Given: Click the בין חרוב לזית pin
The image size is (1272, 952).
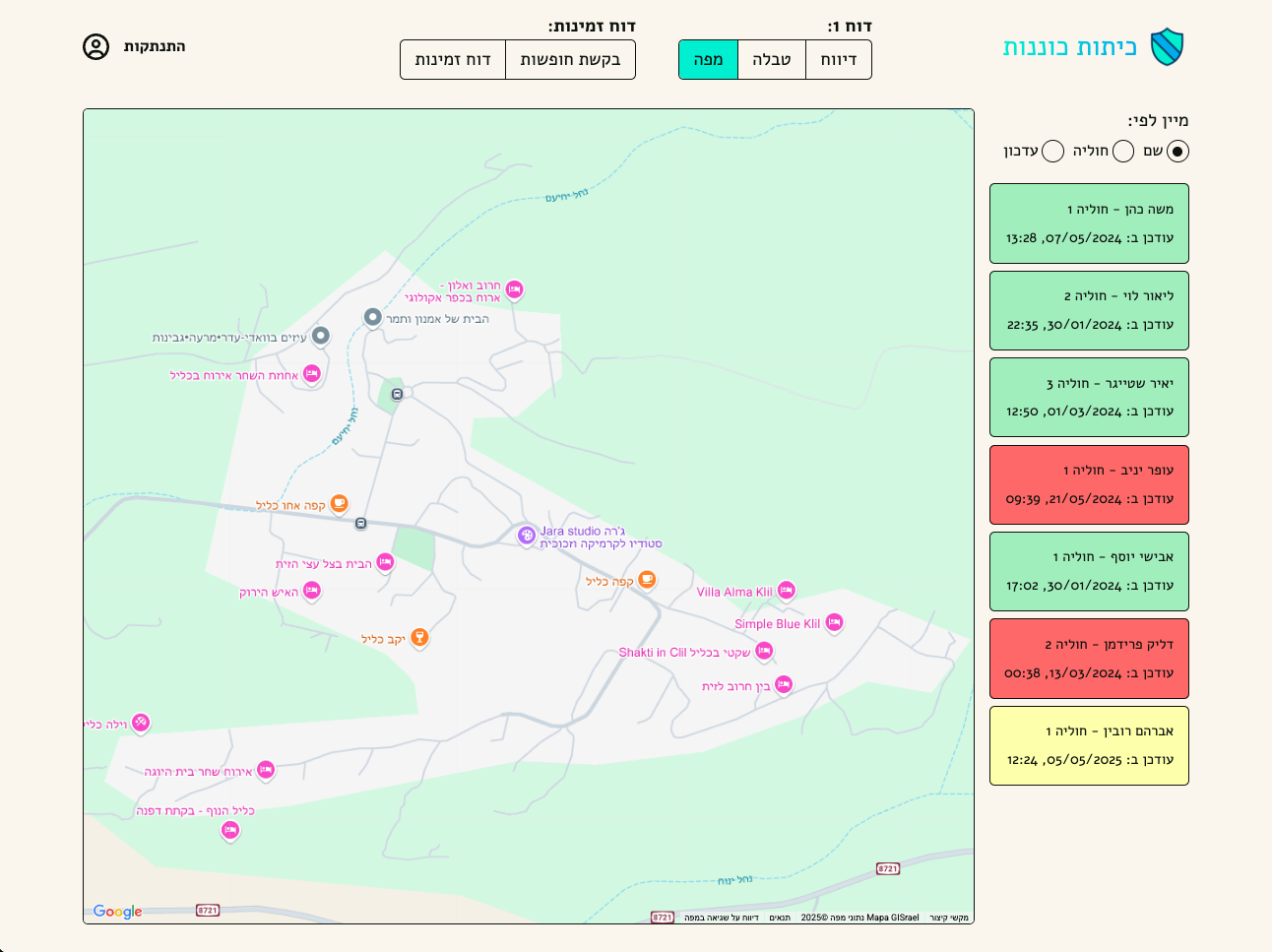Looking at the screenshot, I should (784, 684).
